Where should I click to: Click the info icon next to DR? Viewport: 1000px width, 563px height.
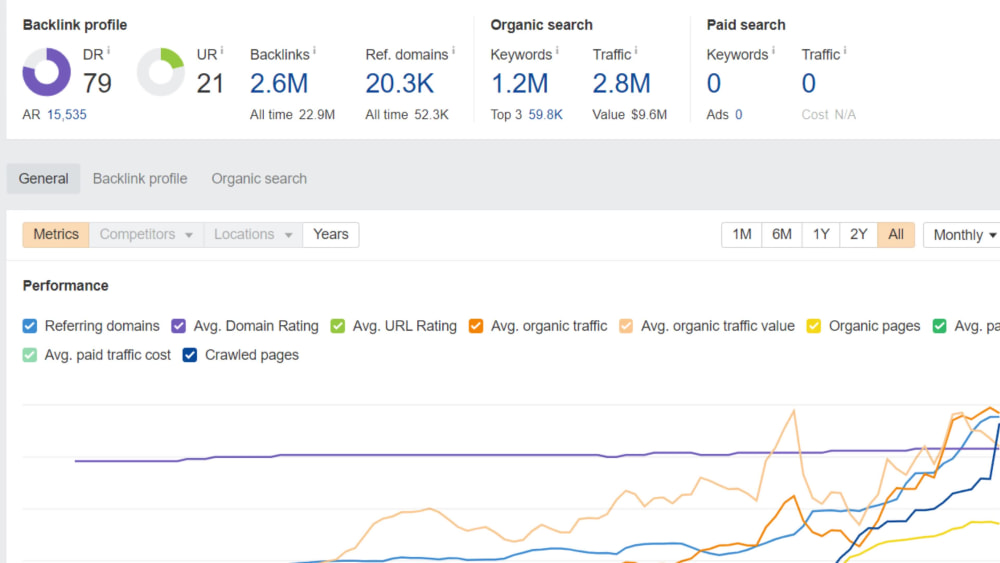108,50
